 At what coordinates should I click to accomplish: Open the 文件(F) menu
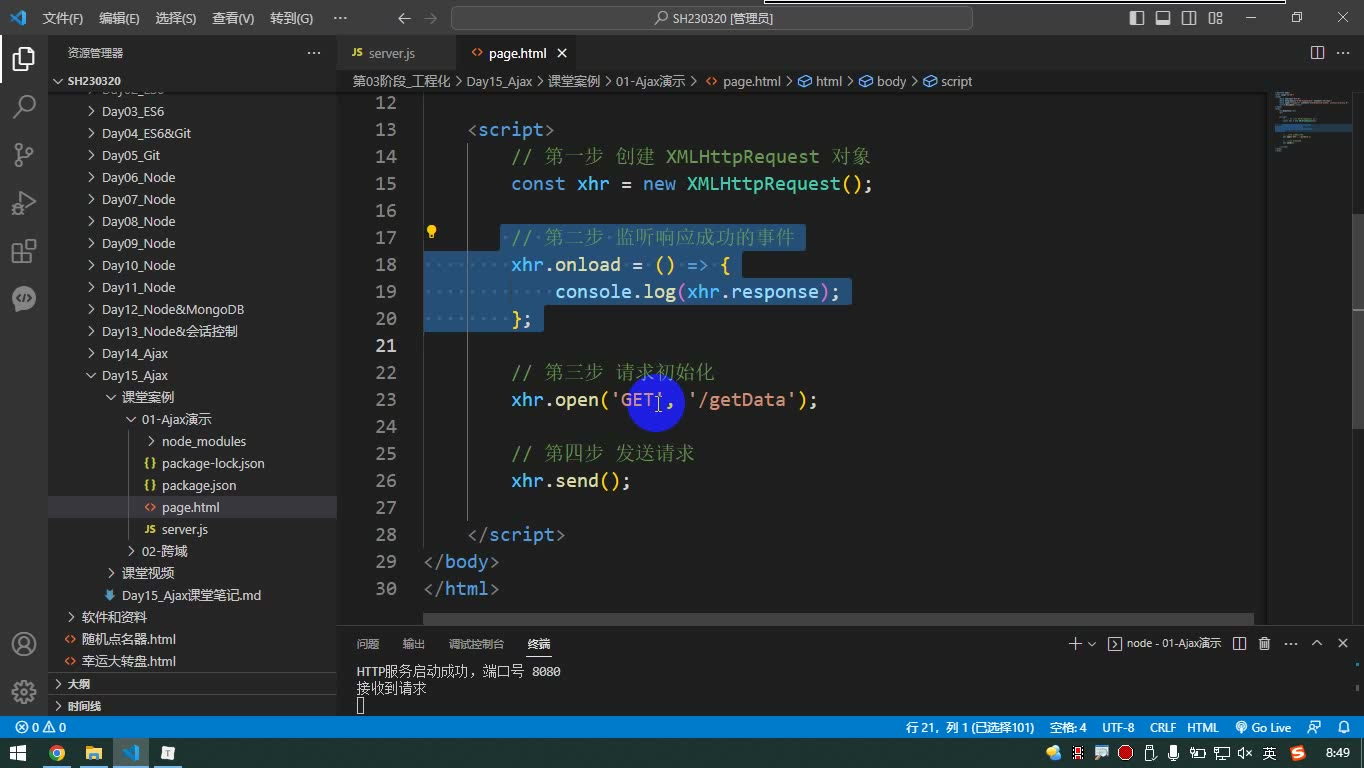(63, 18)
